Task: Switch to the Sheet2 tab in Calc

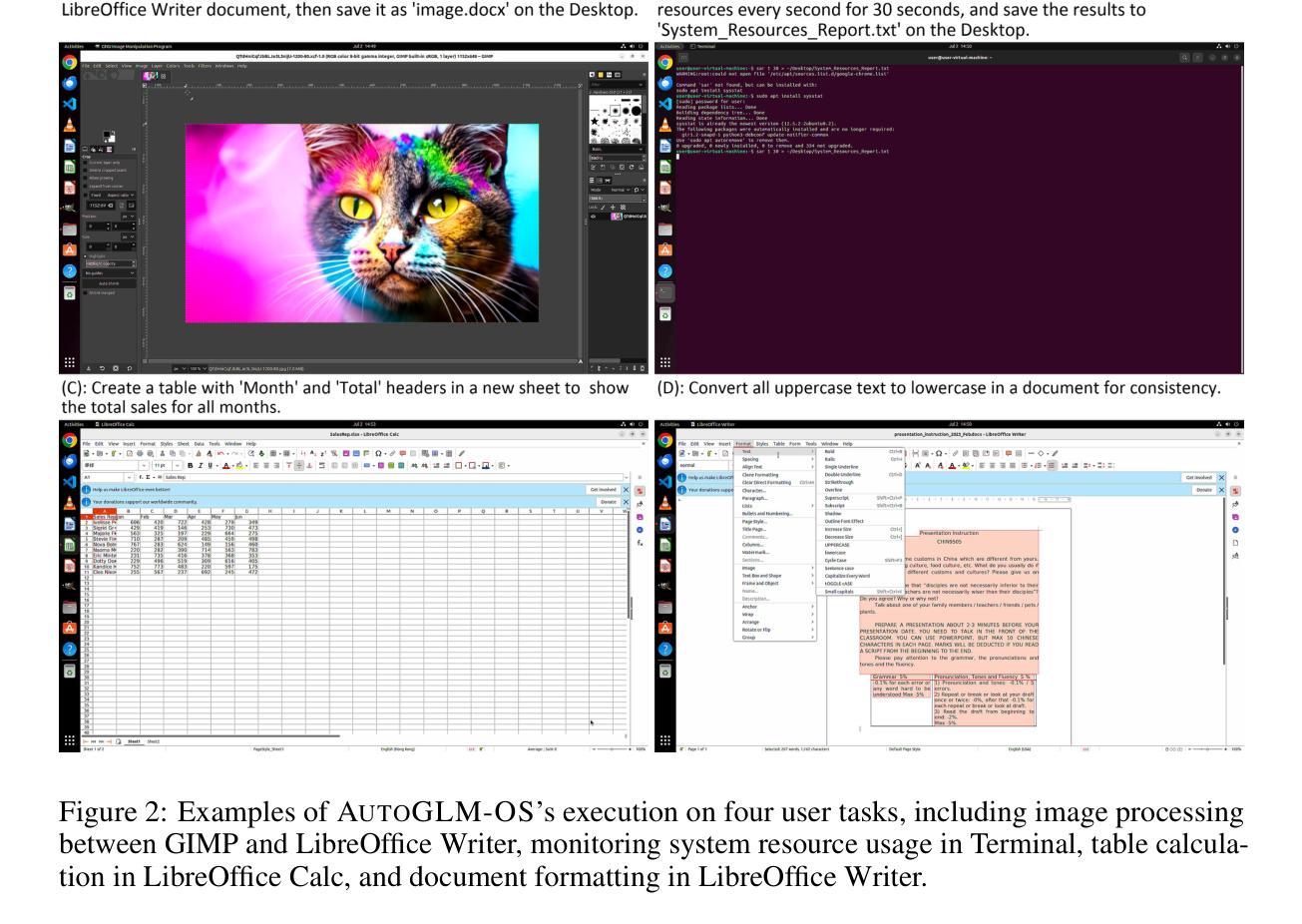Action: (154, 741)
